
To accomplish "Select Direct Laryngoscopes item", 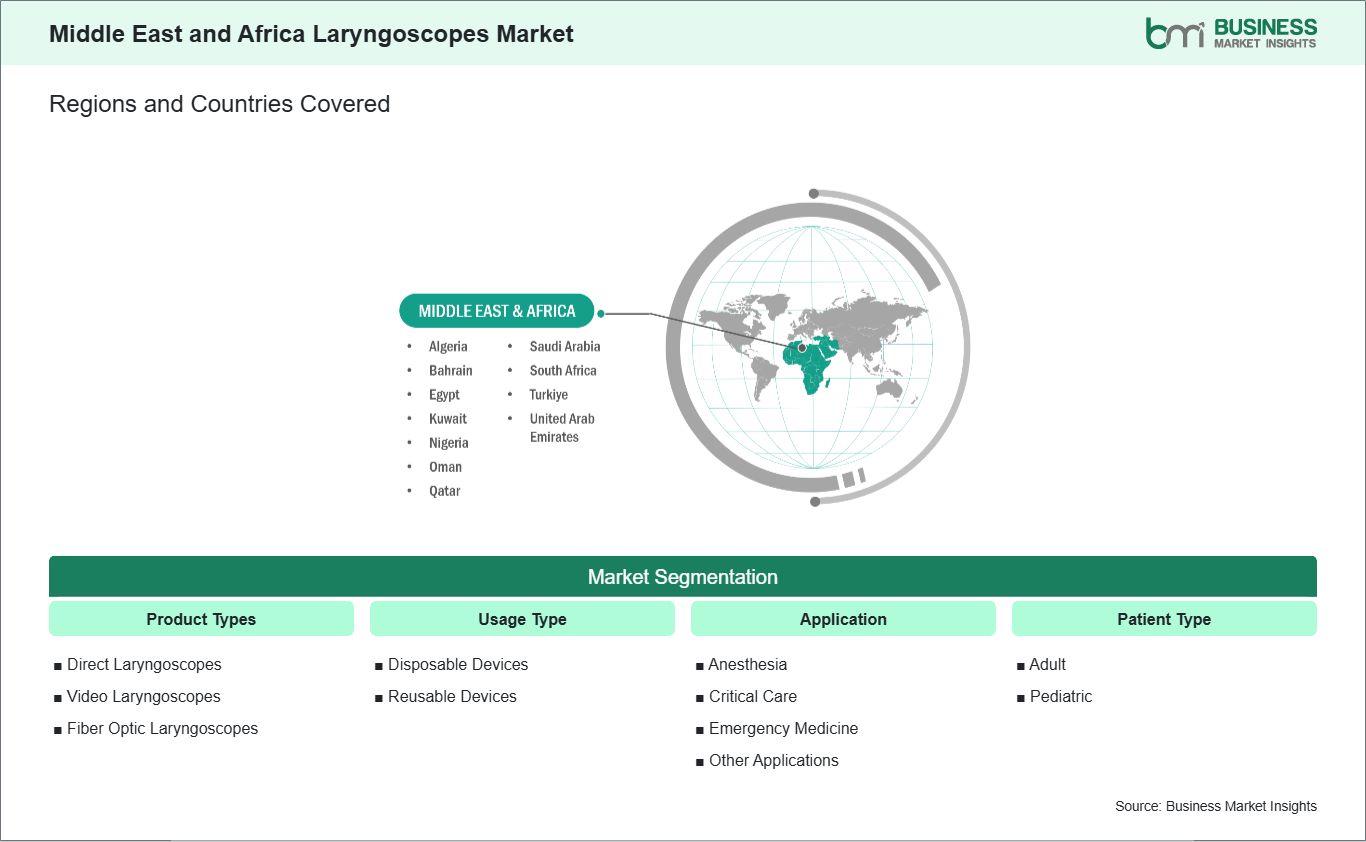I will coord(144,664).
